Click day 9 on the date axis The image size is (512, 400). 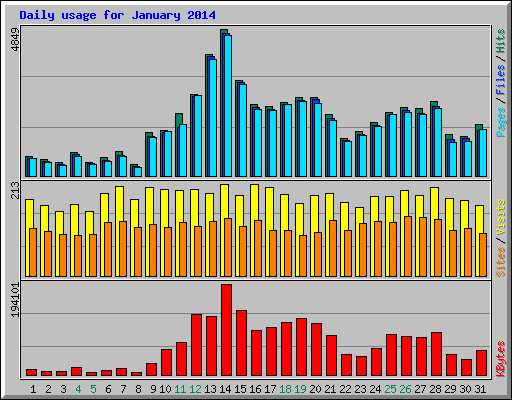tap(153, 389)
